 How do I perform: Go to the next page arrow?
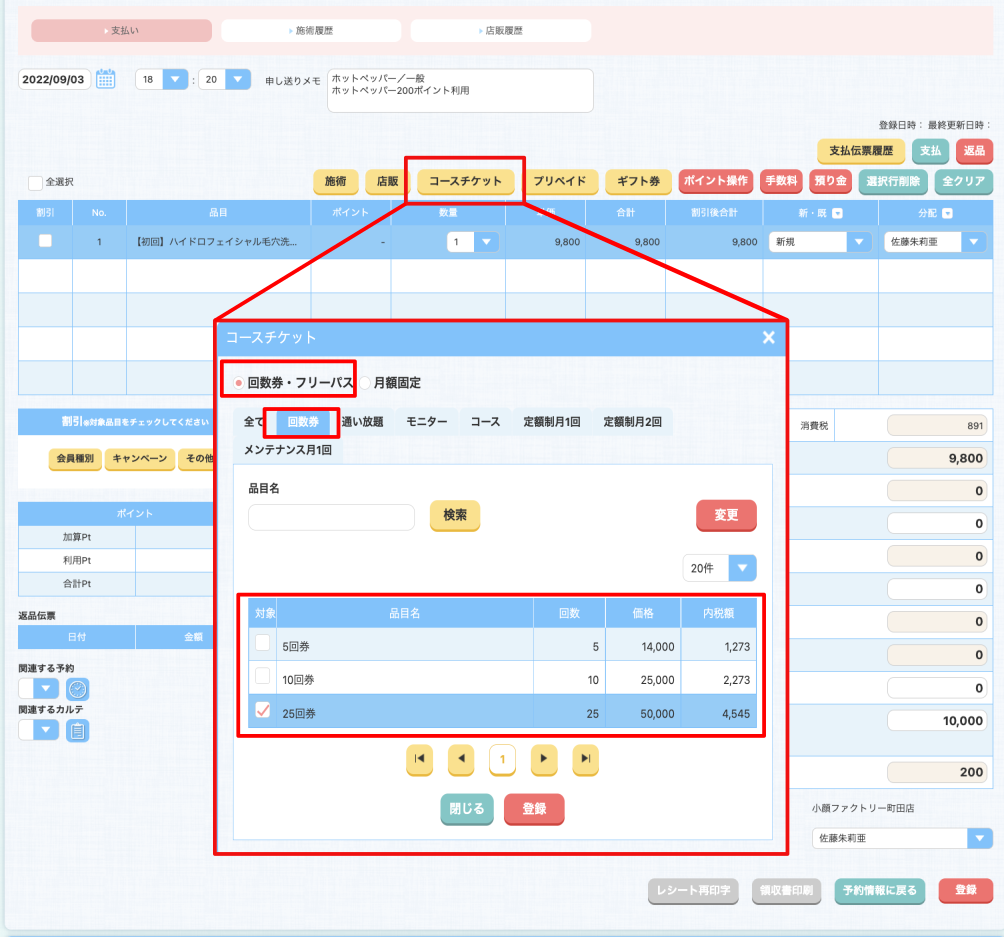[x=543, y=761]
